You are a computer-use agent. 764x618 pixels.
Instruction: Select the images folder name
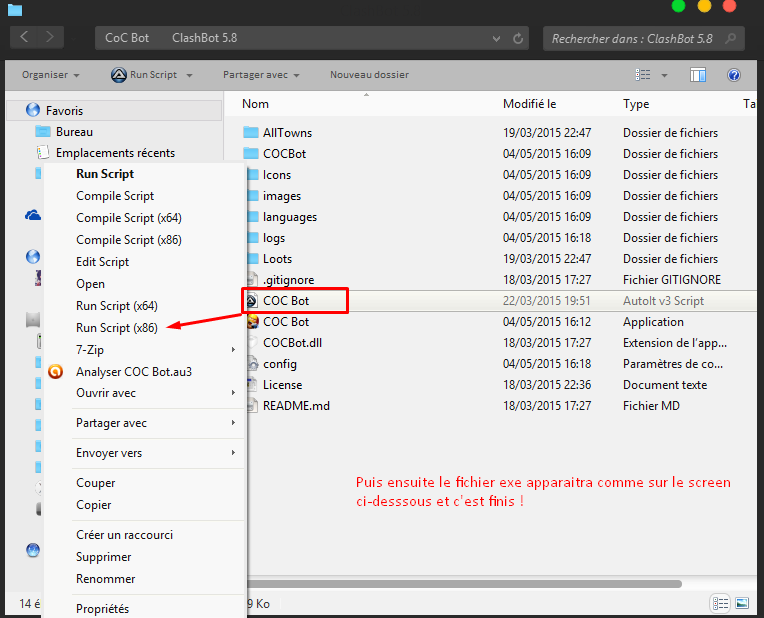tap(282, 195)
